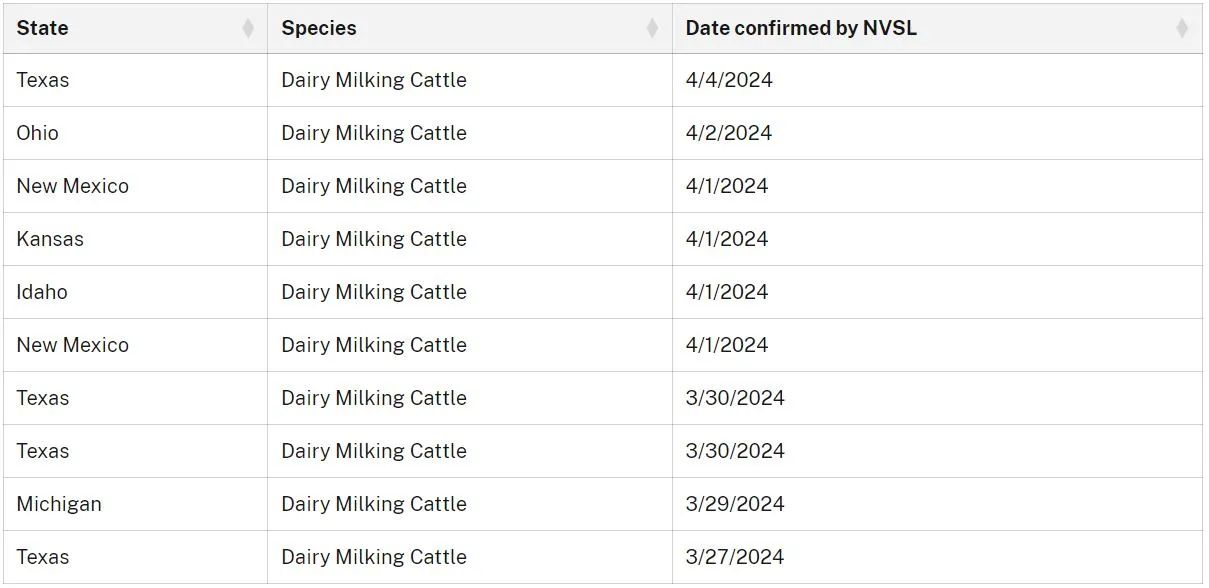Select the 3/27/2024 date cell

(735, 557)
